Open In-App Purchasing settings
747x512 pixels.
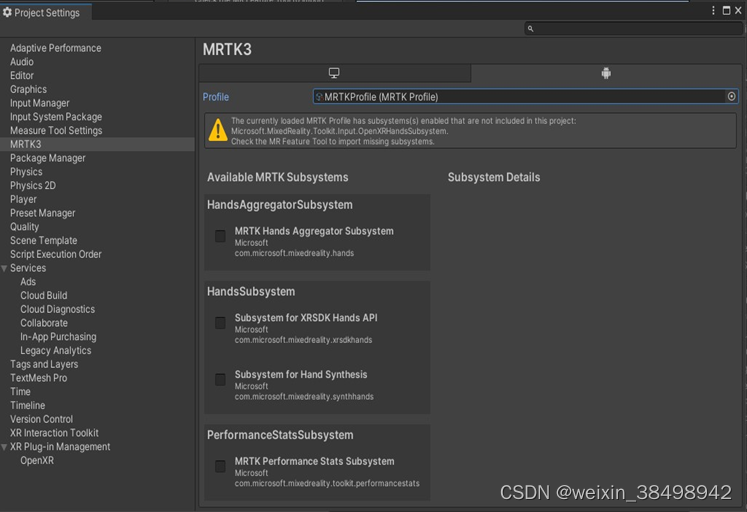pyautogui.click(x=58, y=337)
